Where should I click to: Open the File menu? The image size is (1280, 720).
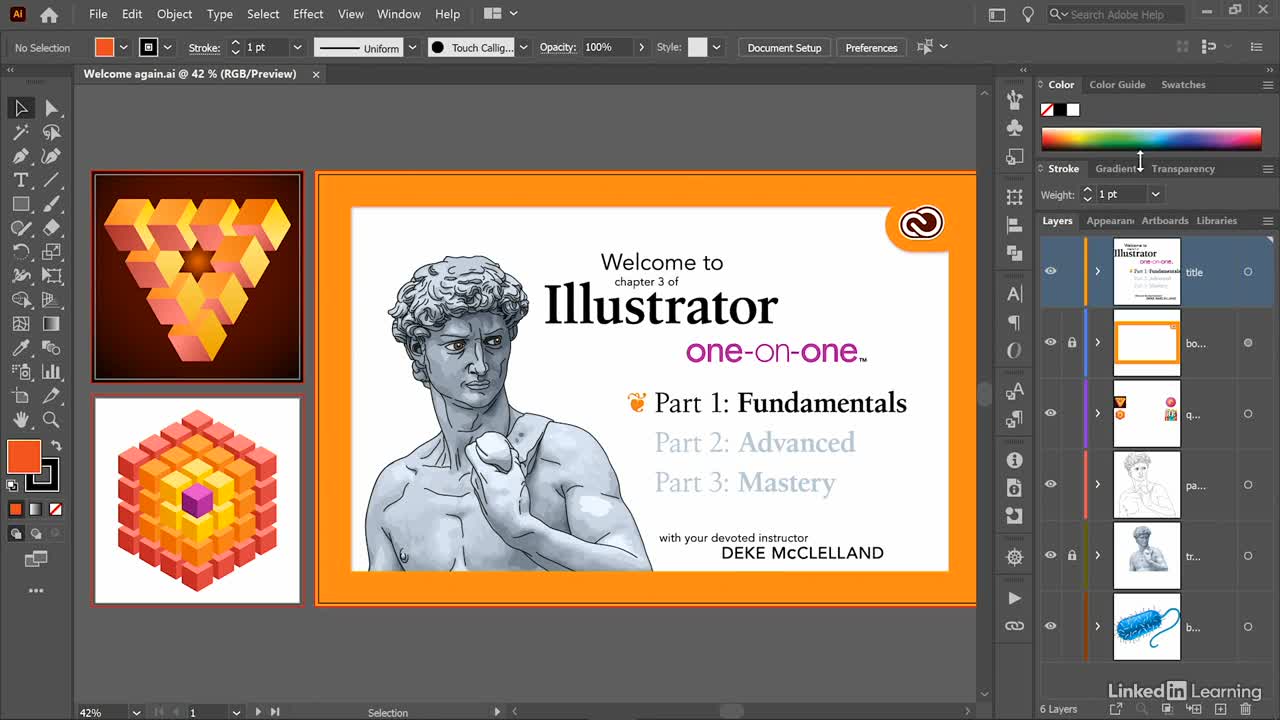98,14
